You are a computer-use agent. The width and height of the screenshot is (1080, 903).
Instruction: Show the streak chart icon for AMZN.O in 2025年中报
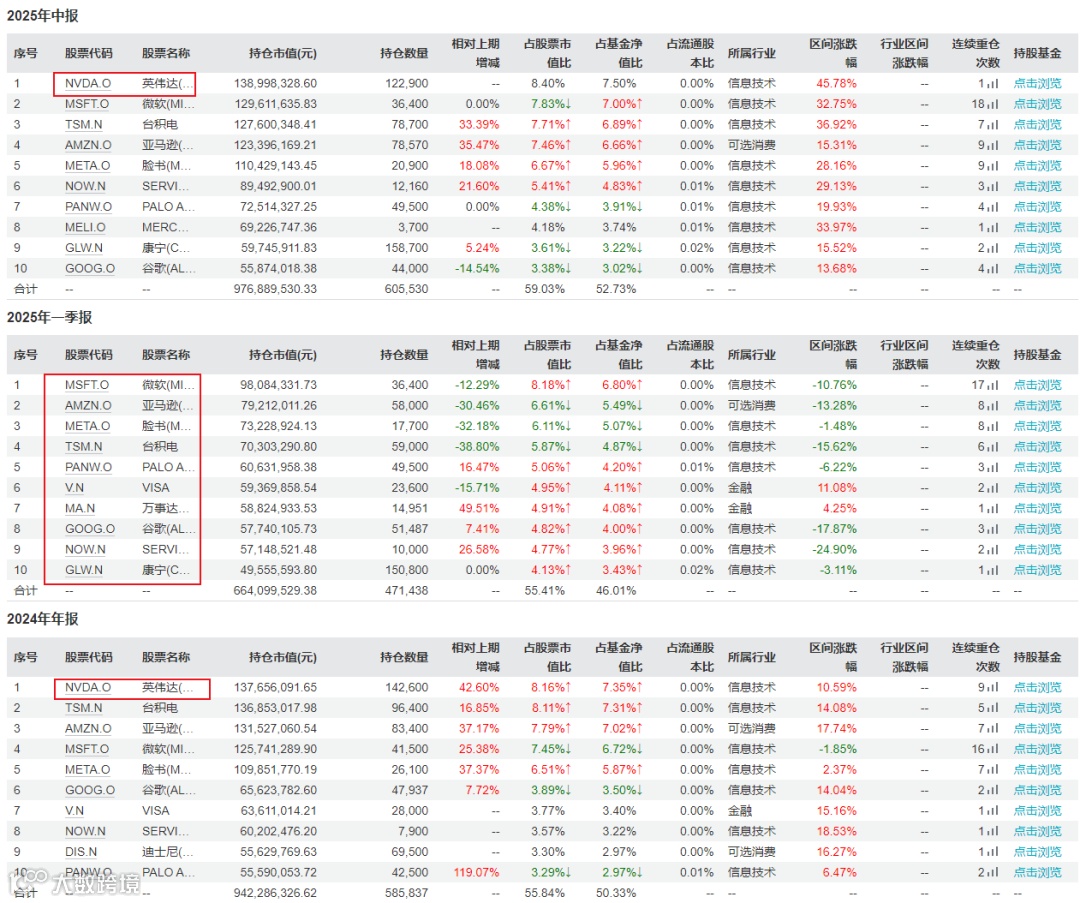tap(993, 146)
